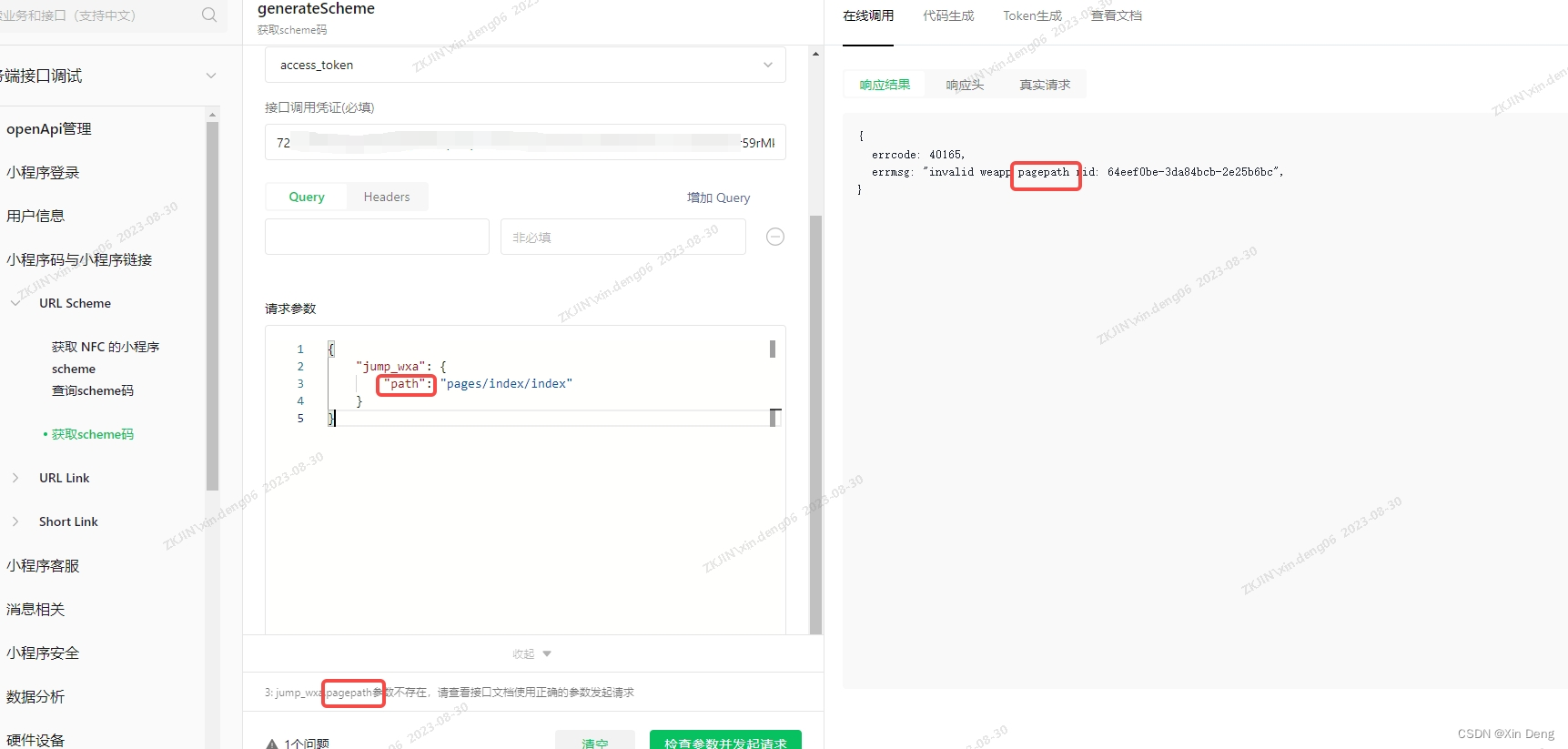
Task: Open the 查看文档 tab
Action: point(1117,15)
